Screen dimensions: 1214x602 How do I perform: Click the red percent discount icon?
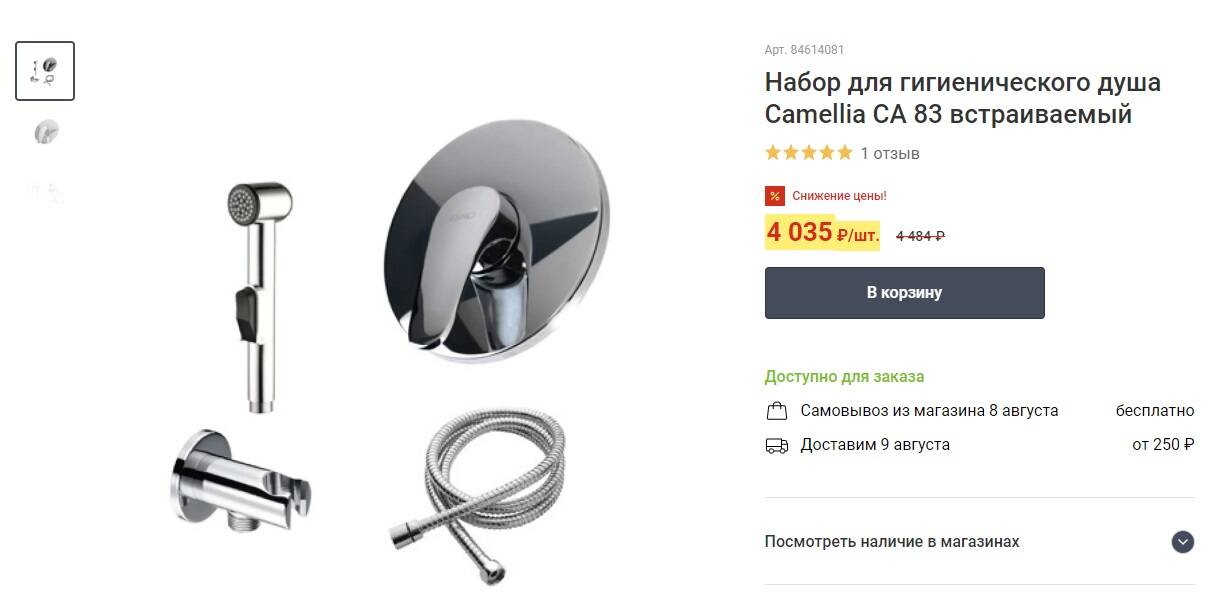click(774, 196)
